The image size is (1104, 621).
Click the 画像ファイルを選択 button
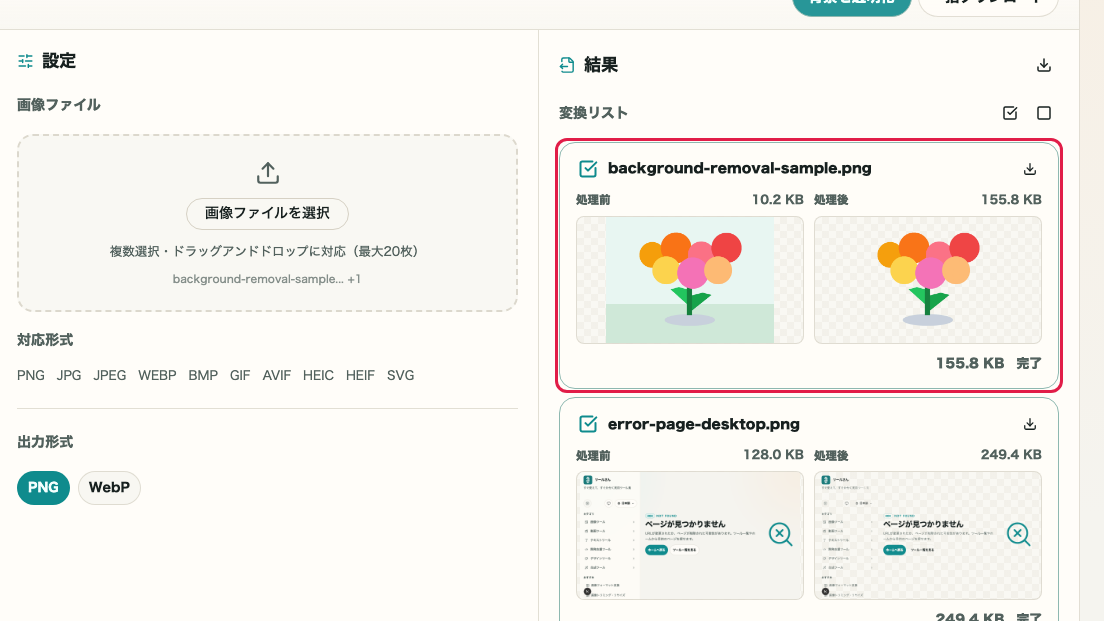click(268, 213)
